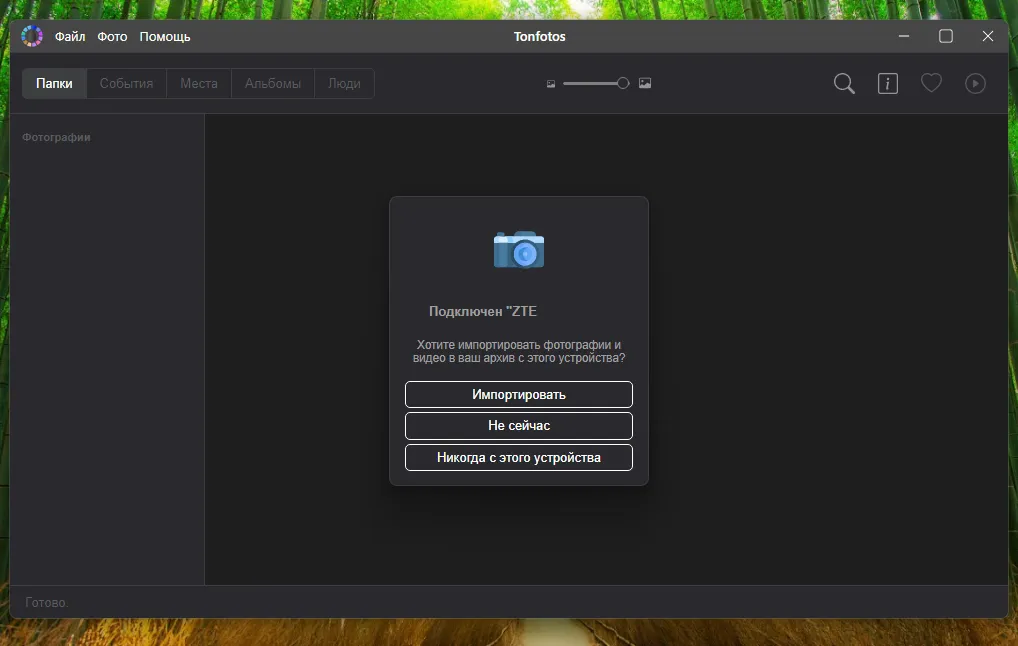Start slideshow with the play icon
Screen dimensions: 1018x646
point(975,84)
